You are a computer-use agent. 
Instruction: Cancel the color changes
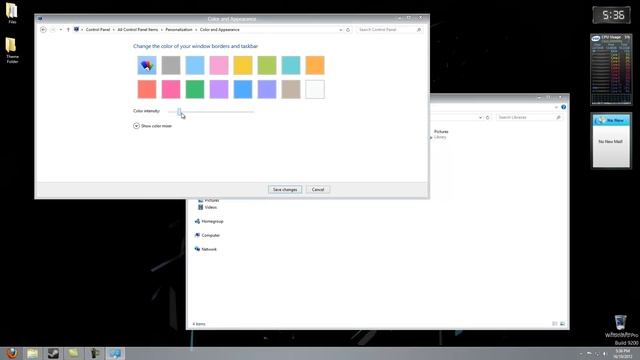pos(318,190)
